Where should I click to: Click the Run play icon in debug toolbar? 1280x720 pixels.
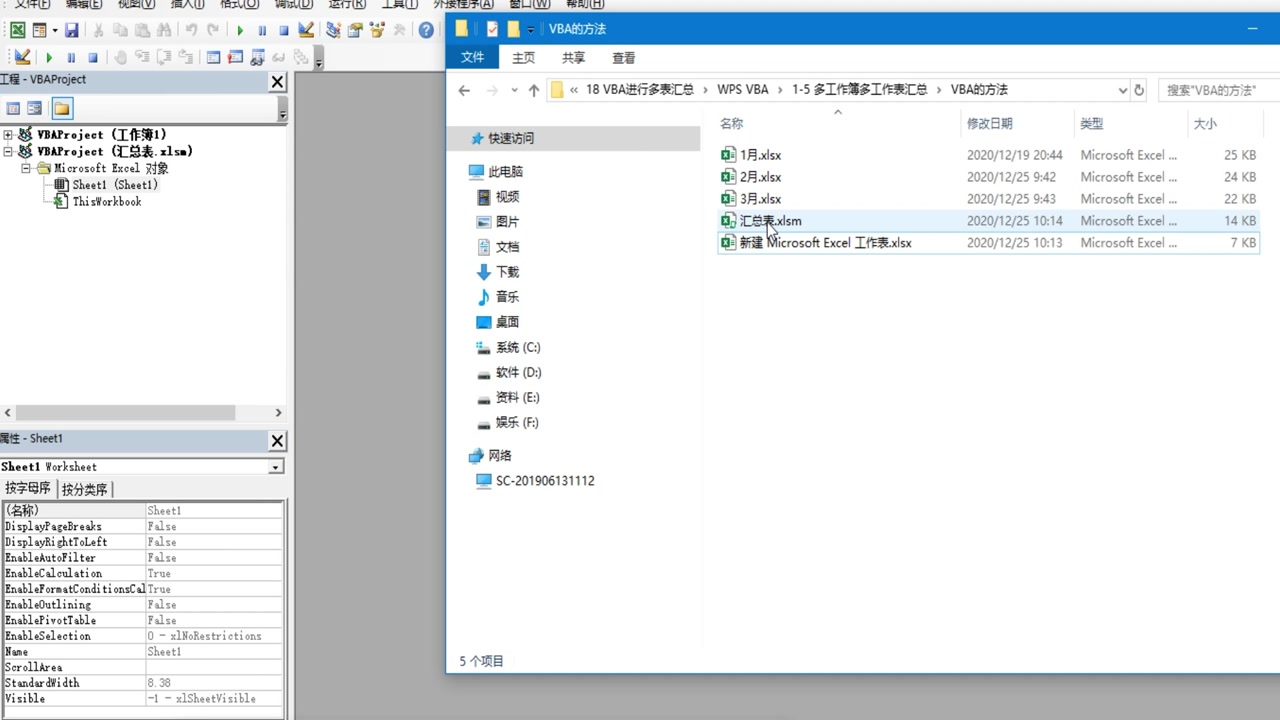pos(49,58)
